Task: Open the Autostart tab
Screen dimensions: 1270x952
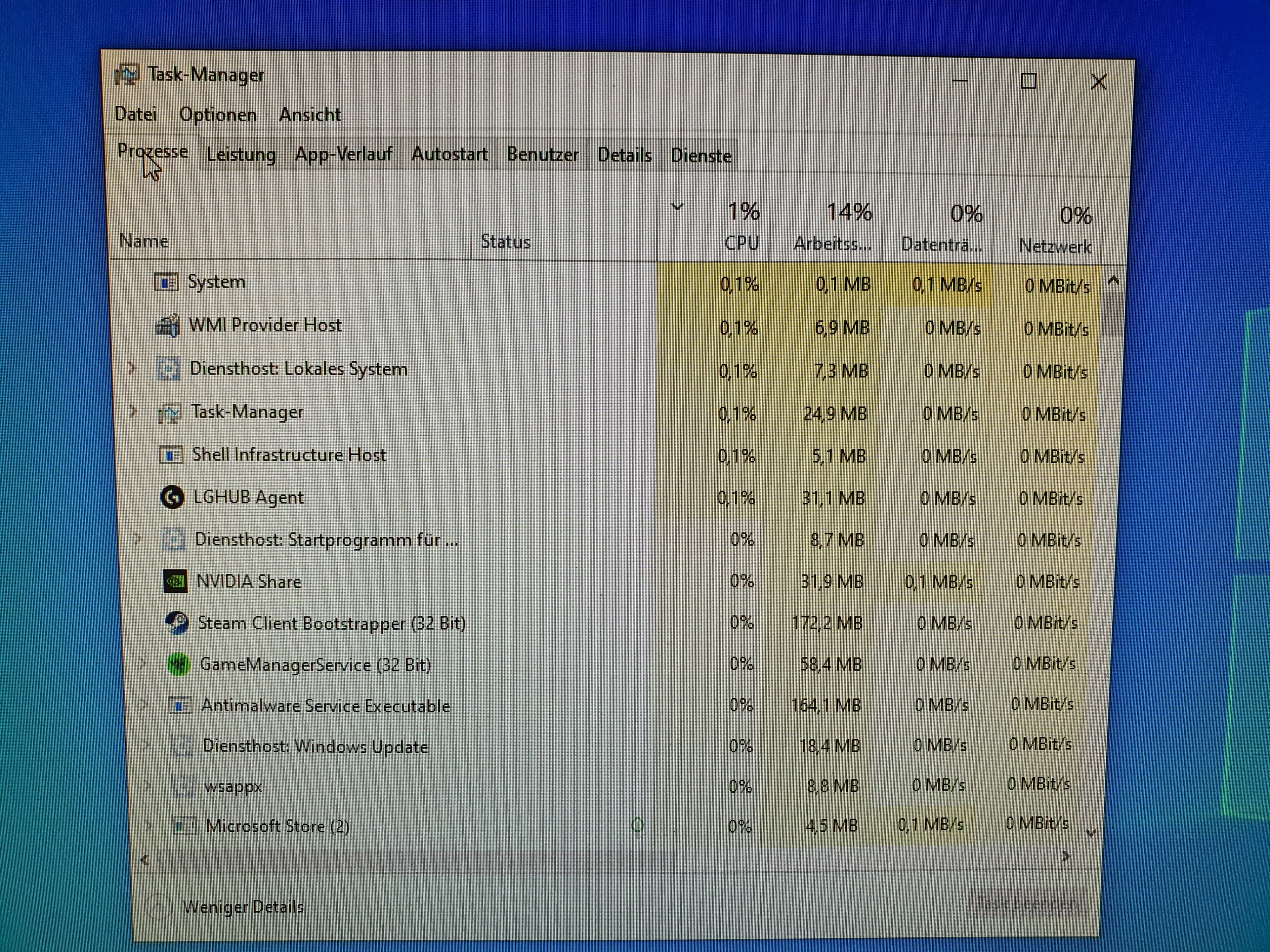Action: point(449,154)
